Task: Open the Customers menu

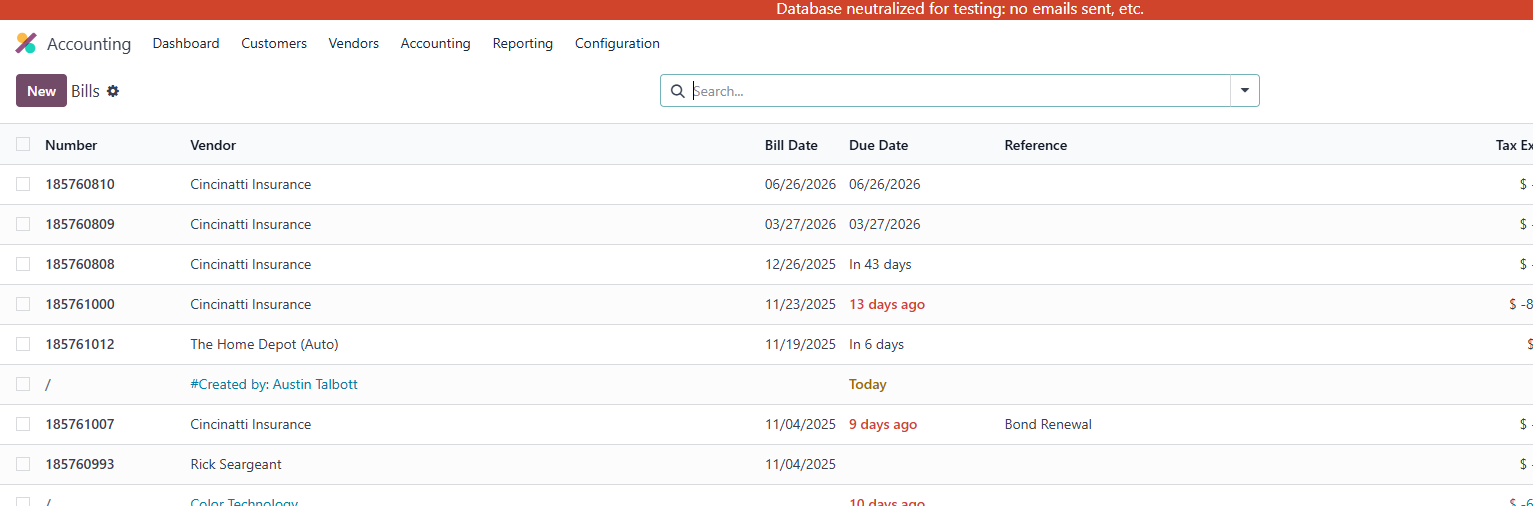Action: tap(274, 44)
